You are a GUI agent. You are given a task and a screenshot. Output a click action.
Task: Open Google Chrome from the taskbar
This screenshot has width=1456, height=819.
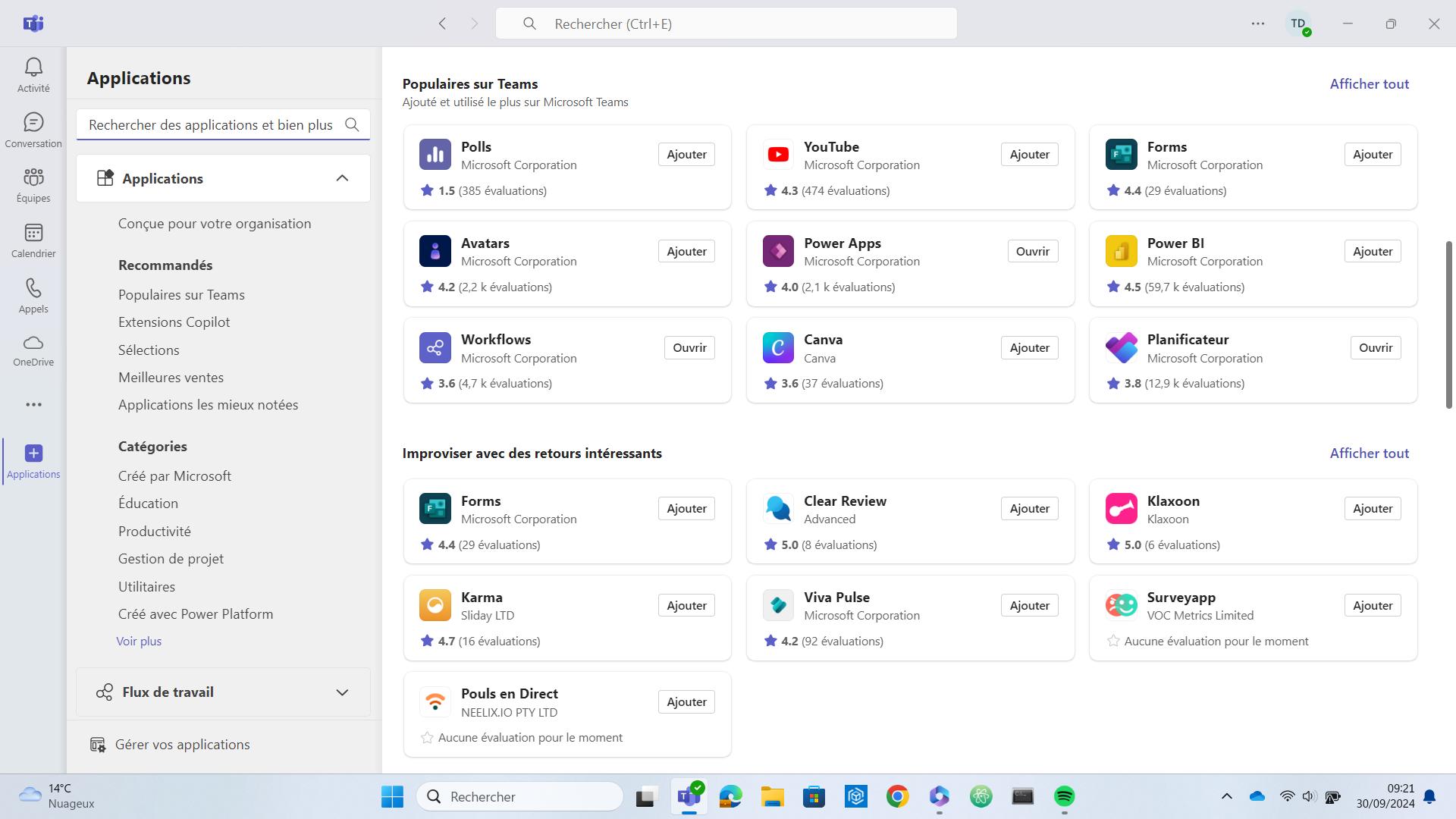897,796
